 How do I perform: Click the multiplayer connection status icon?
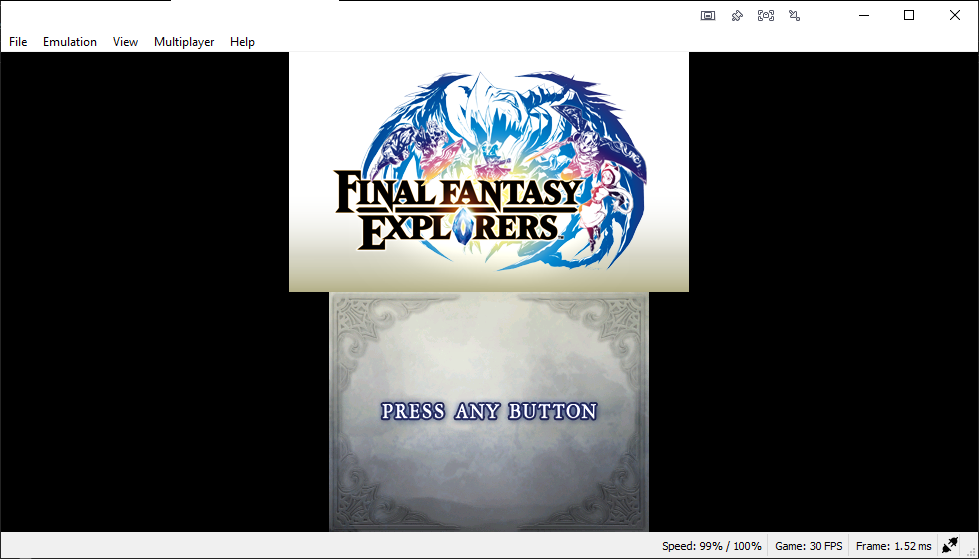point(950,545)
